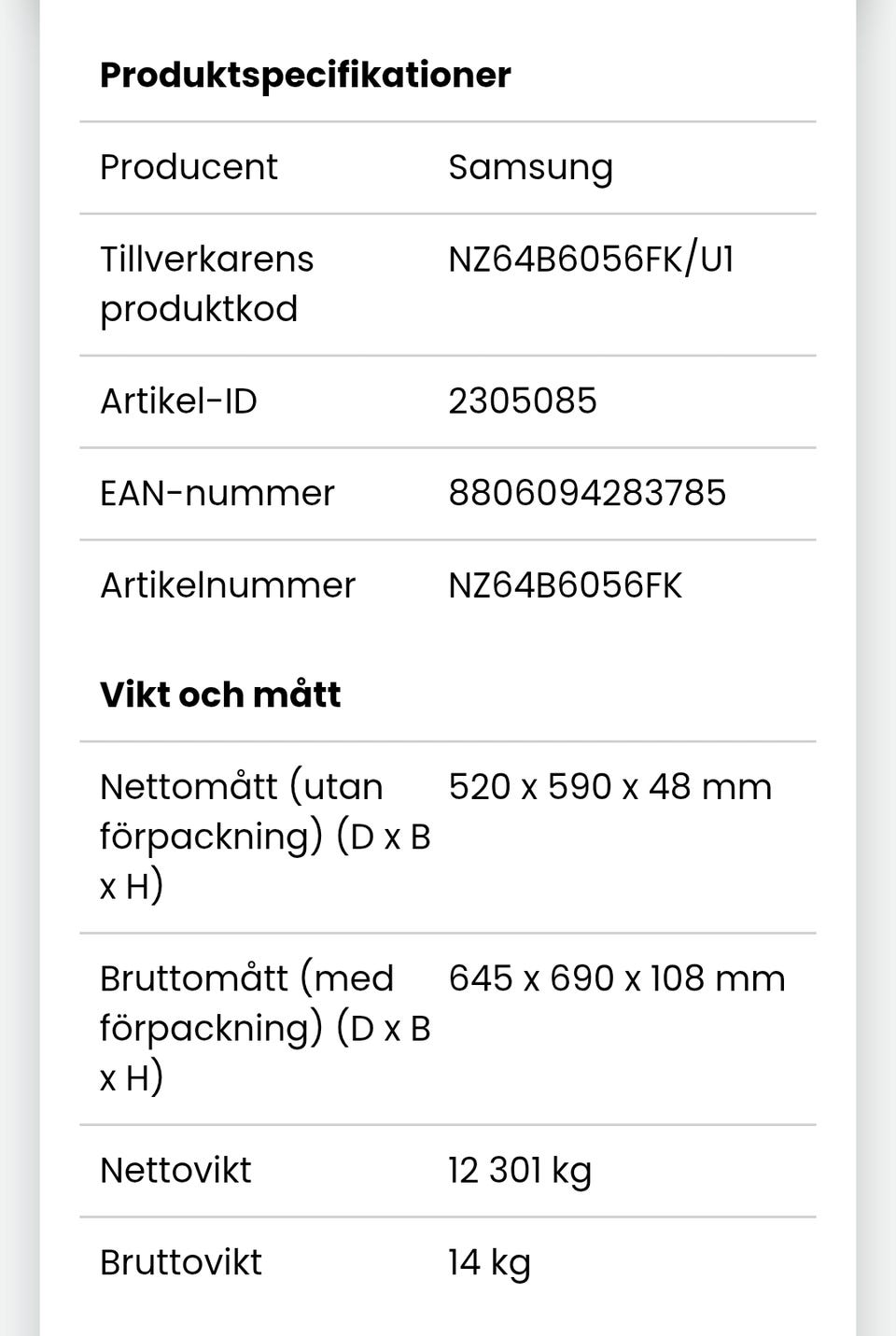Click the article ID value 2305085
The height and width of the screenshot is (1336, 896).
tap(522, 401)
